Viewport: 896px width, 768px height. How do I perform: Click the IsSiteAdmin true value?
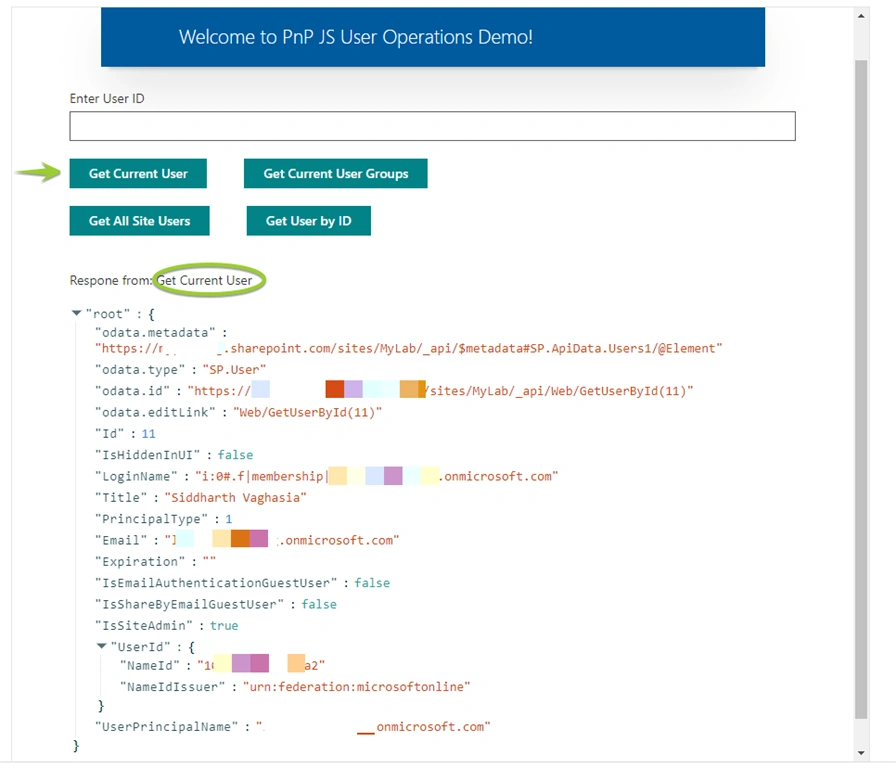[224, 626]
